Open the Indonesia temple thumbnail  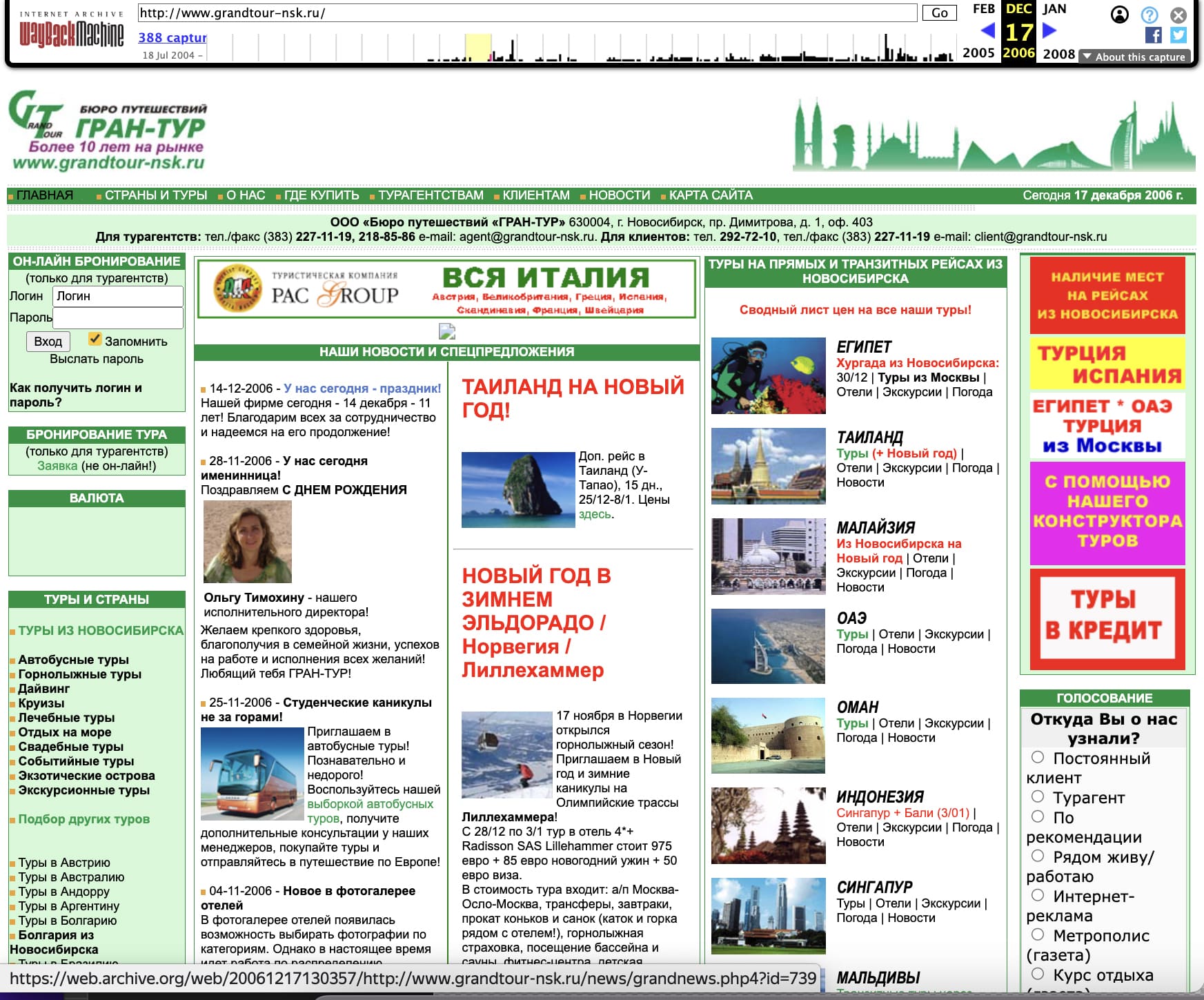(768, 825)
